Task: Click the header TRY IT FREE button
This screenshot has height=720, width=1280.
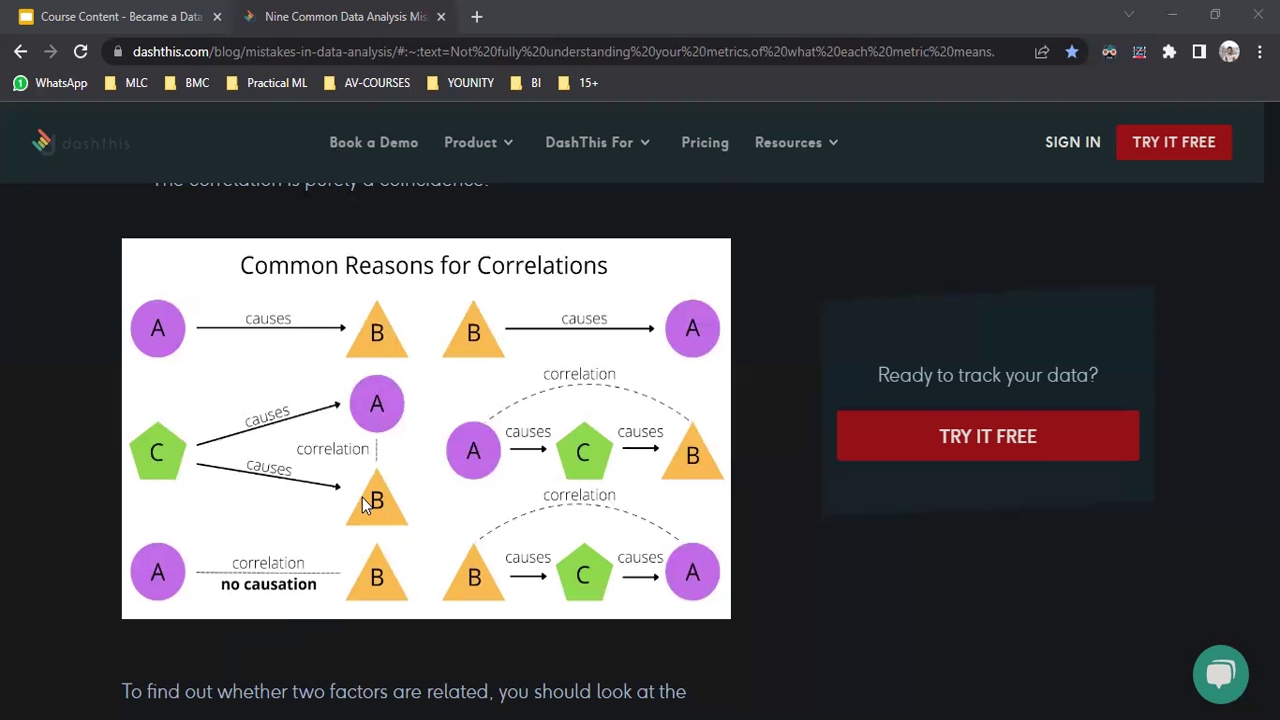Action: pyautogui.click(x=1174, y=142)
